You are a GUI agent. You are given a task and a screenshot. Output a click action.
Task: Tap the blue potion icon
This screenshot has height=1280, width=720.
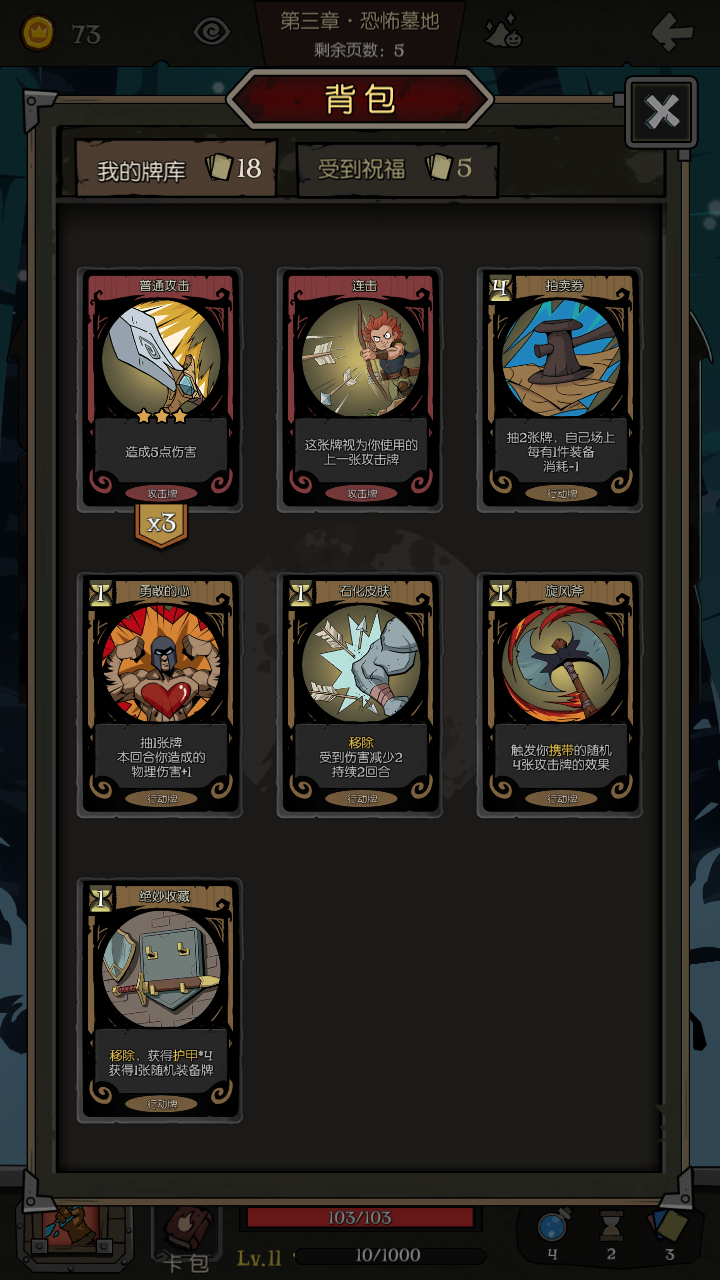point(552,1226)
